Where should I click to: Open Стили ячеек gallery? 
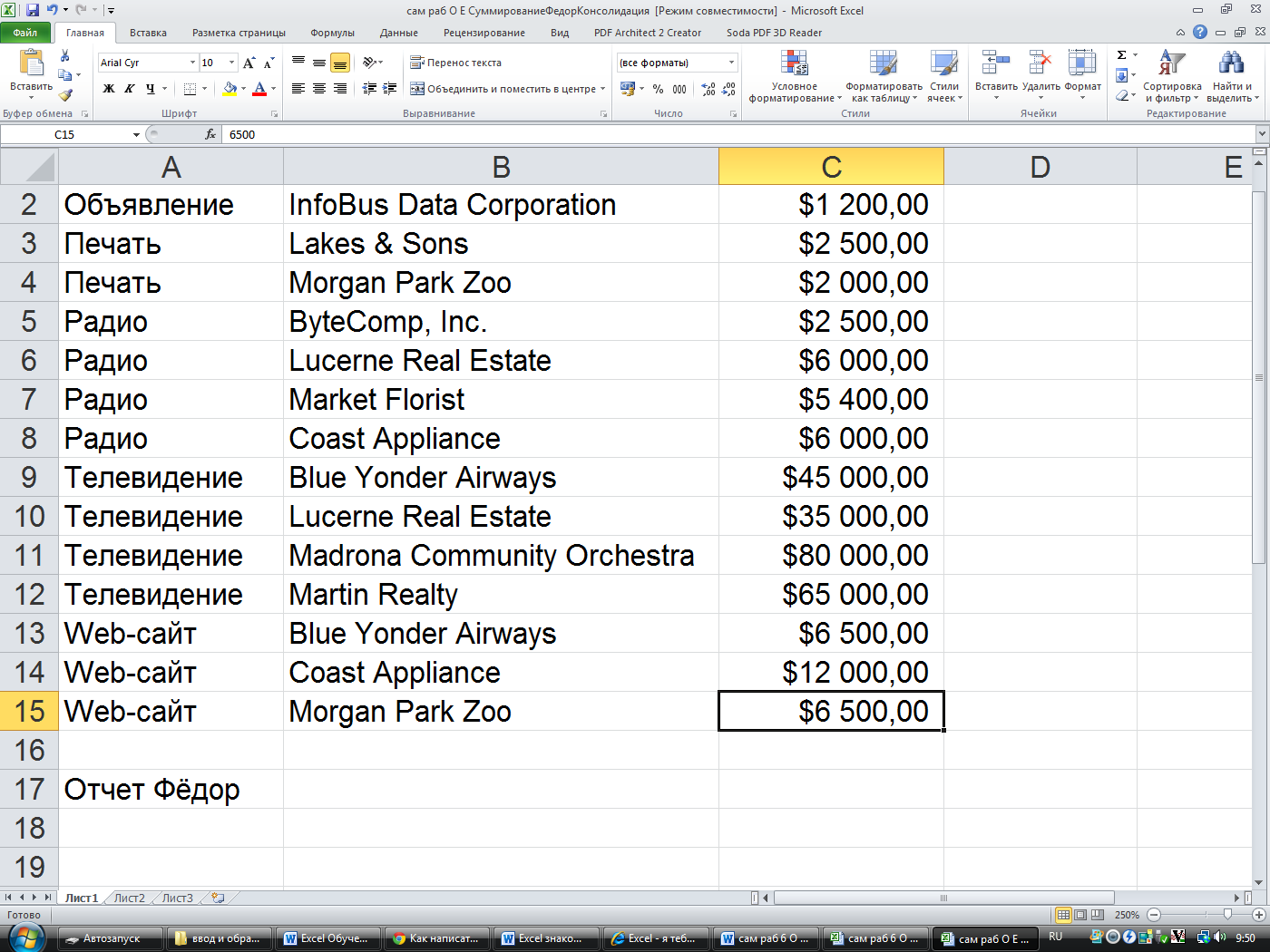(944, 77)
